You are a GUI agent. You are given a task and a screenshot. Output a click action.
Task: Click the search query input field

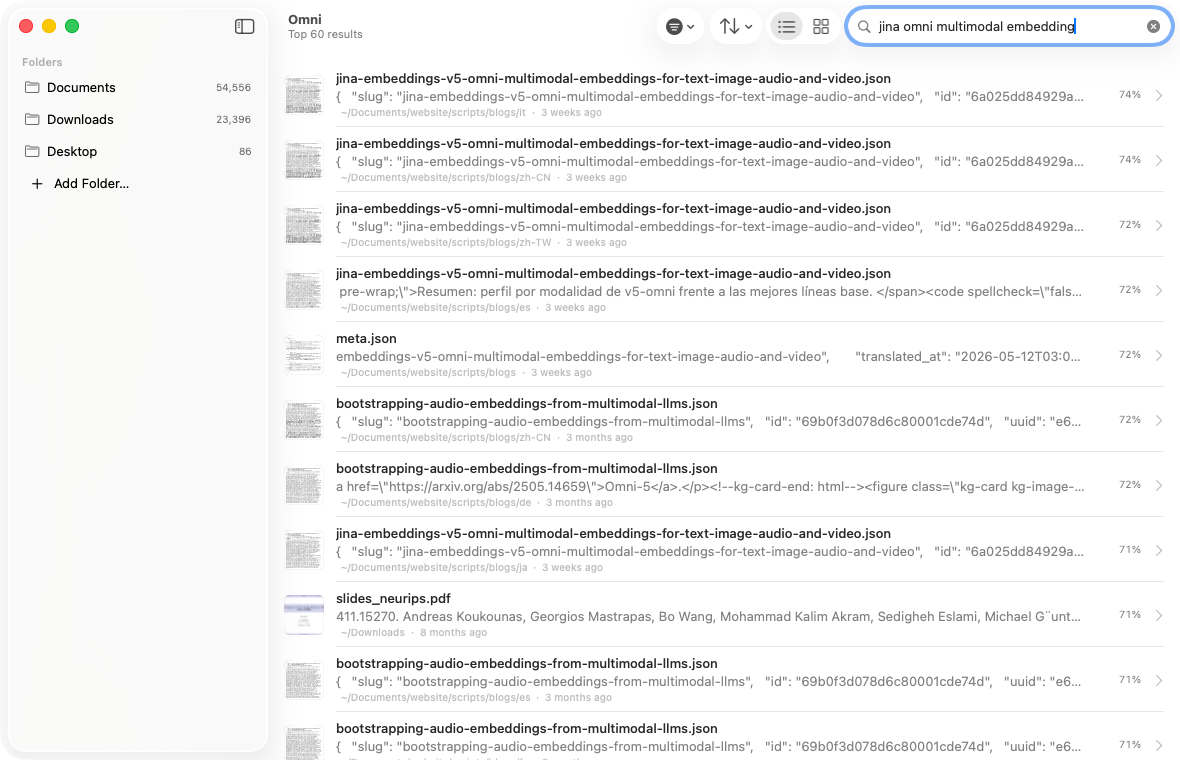tap(1008, 26)
